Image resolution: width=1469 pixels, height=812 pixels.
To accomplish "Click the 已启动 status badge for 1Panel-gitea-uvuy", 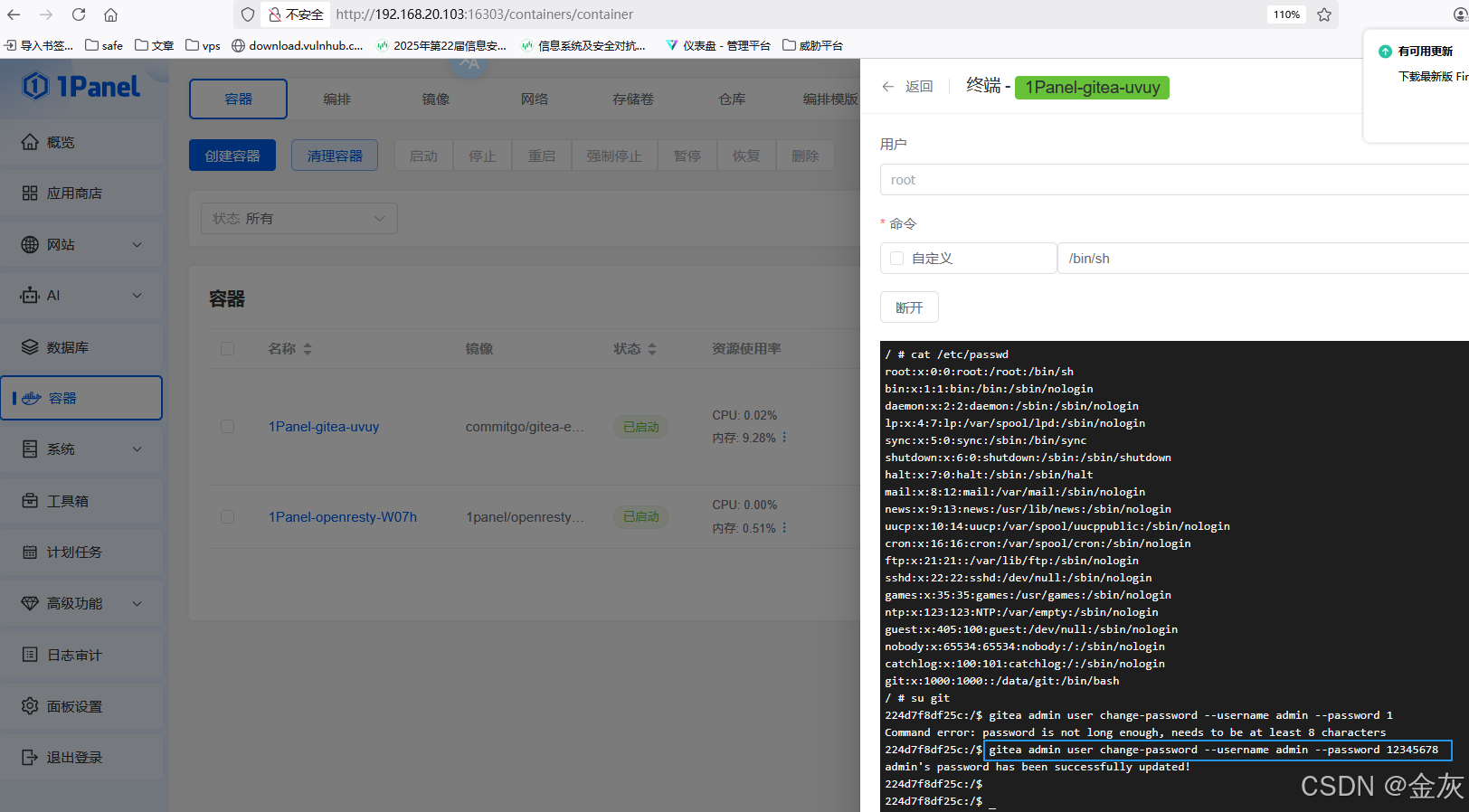I will tap(640, 427).
